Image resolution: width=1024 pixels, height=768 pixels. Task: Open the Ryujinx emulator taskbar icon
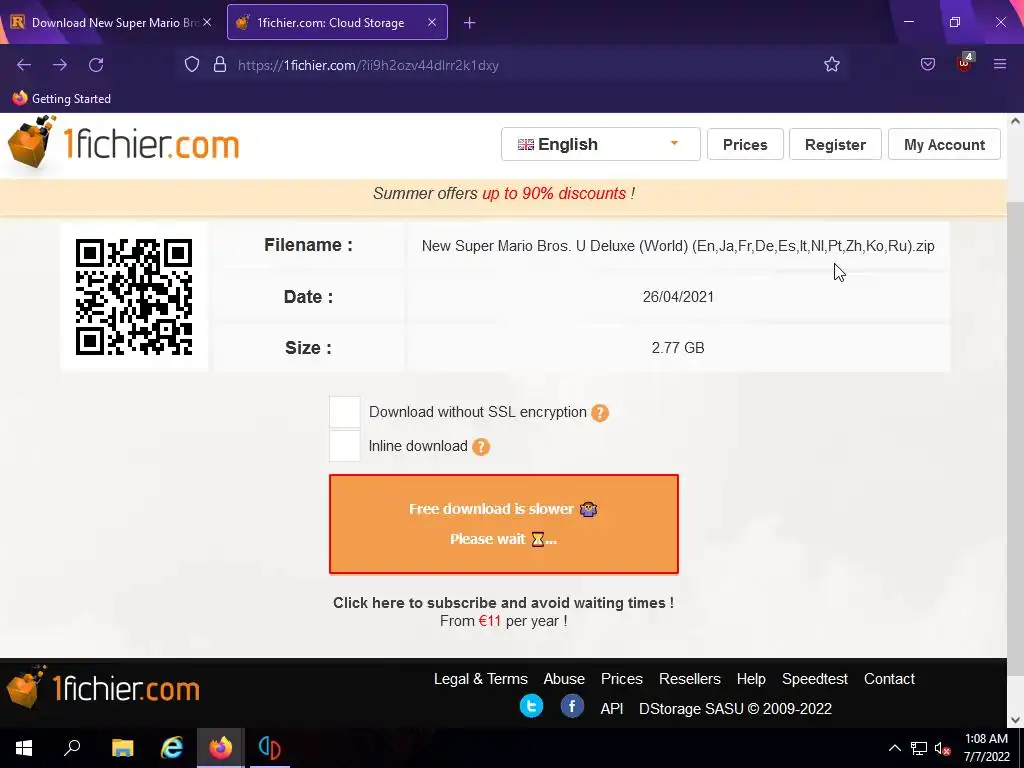point(269,748)
